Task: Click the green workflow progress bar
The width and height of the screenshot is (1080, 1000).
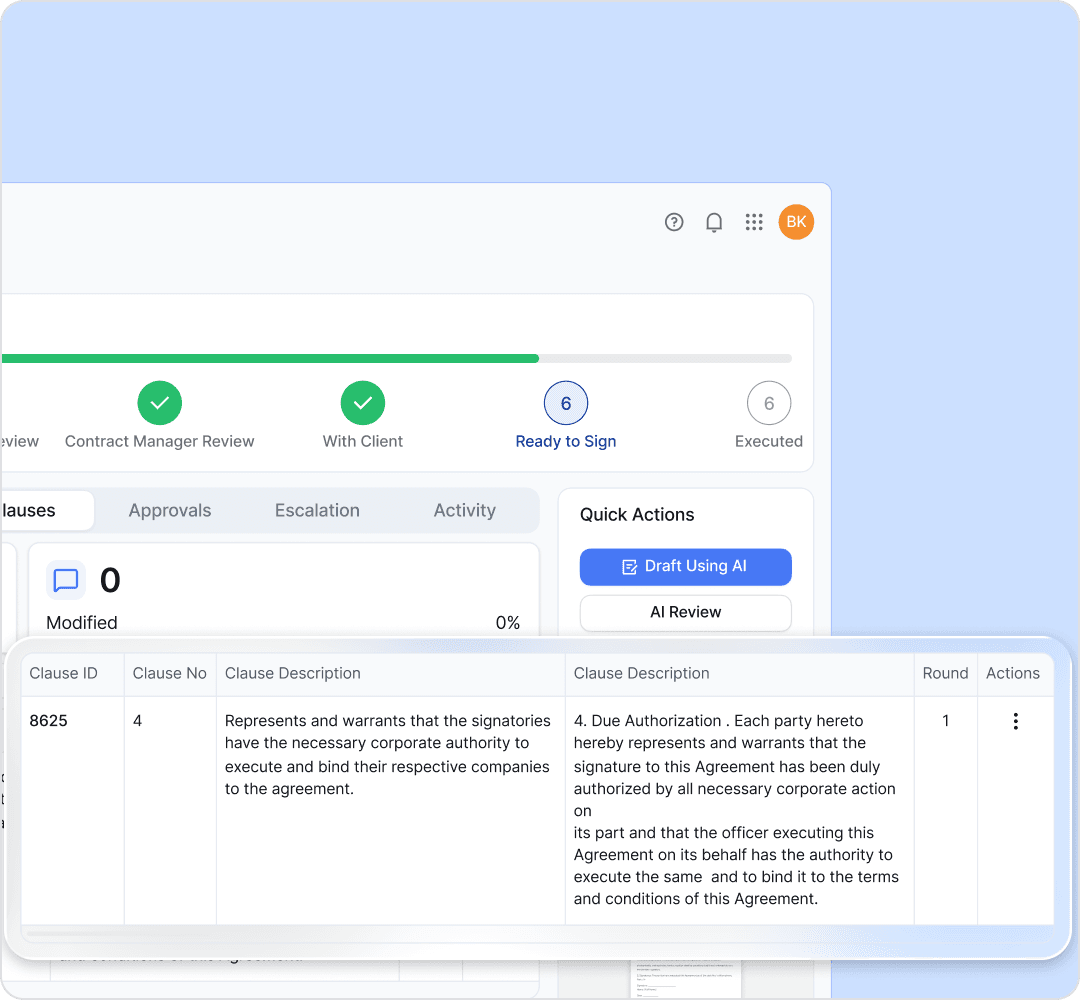Action: click(x=270, y=358)
